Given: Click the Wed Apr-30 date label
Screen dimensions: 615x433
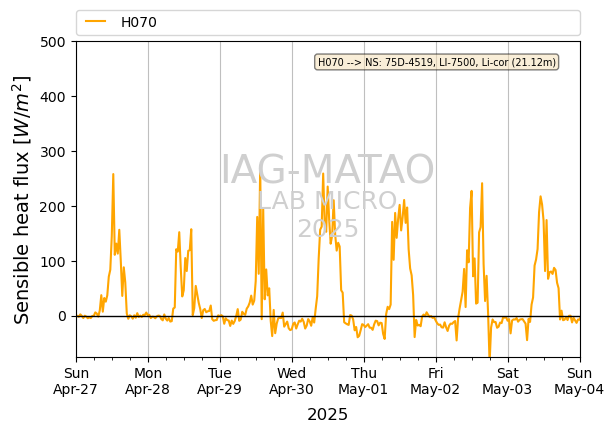Looking at the screenshot, I should 291,381.
